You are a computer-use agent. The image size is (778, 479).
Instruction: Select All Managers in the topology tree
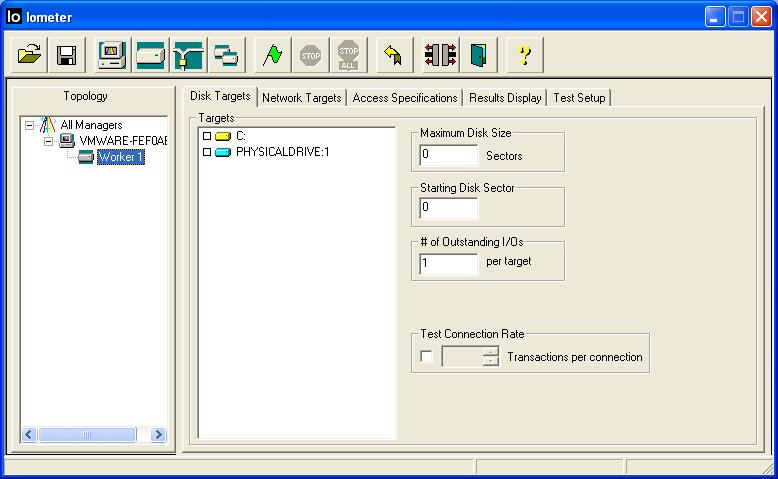coord(91,125)
